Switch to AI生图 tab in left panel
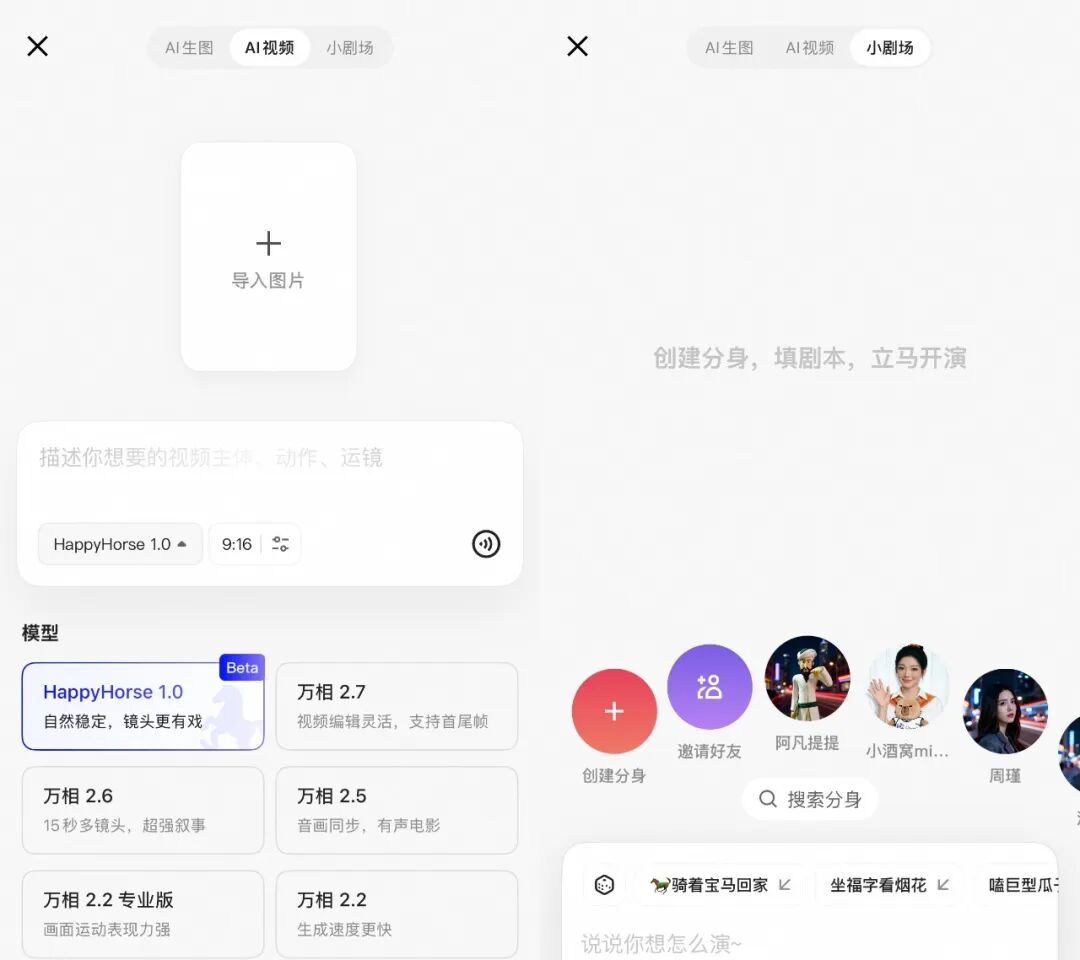The width and height of the screenshot is (1080, 960). [189, 48]
